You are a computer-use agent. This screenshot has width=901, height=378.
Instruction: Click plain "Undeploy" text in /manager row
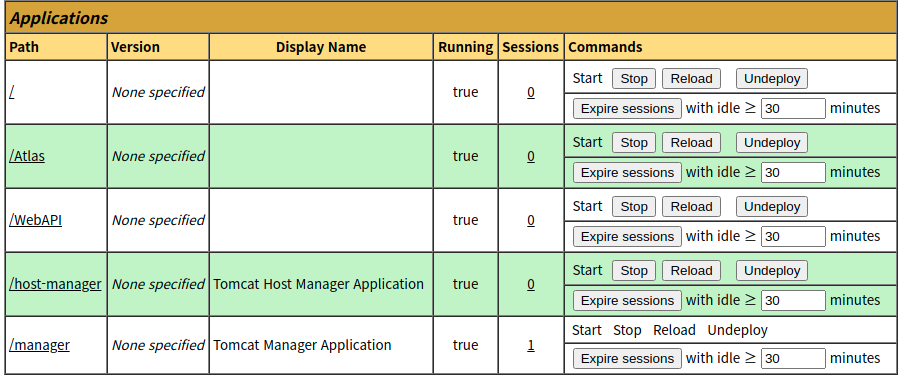(737, 330)
